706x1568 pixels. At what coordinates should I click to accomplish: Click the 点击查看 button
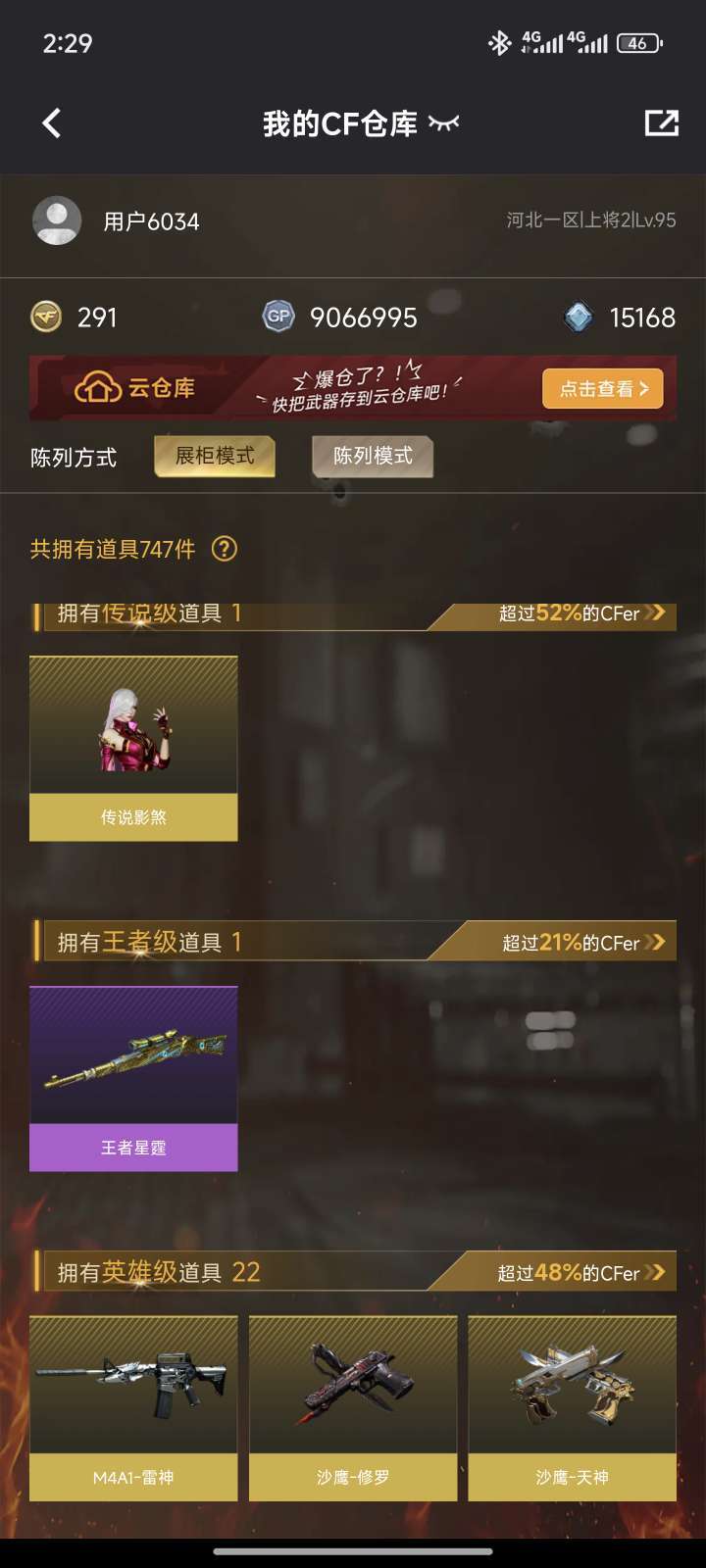point(603,389)
